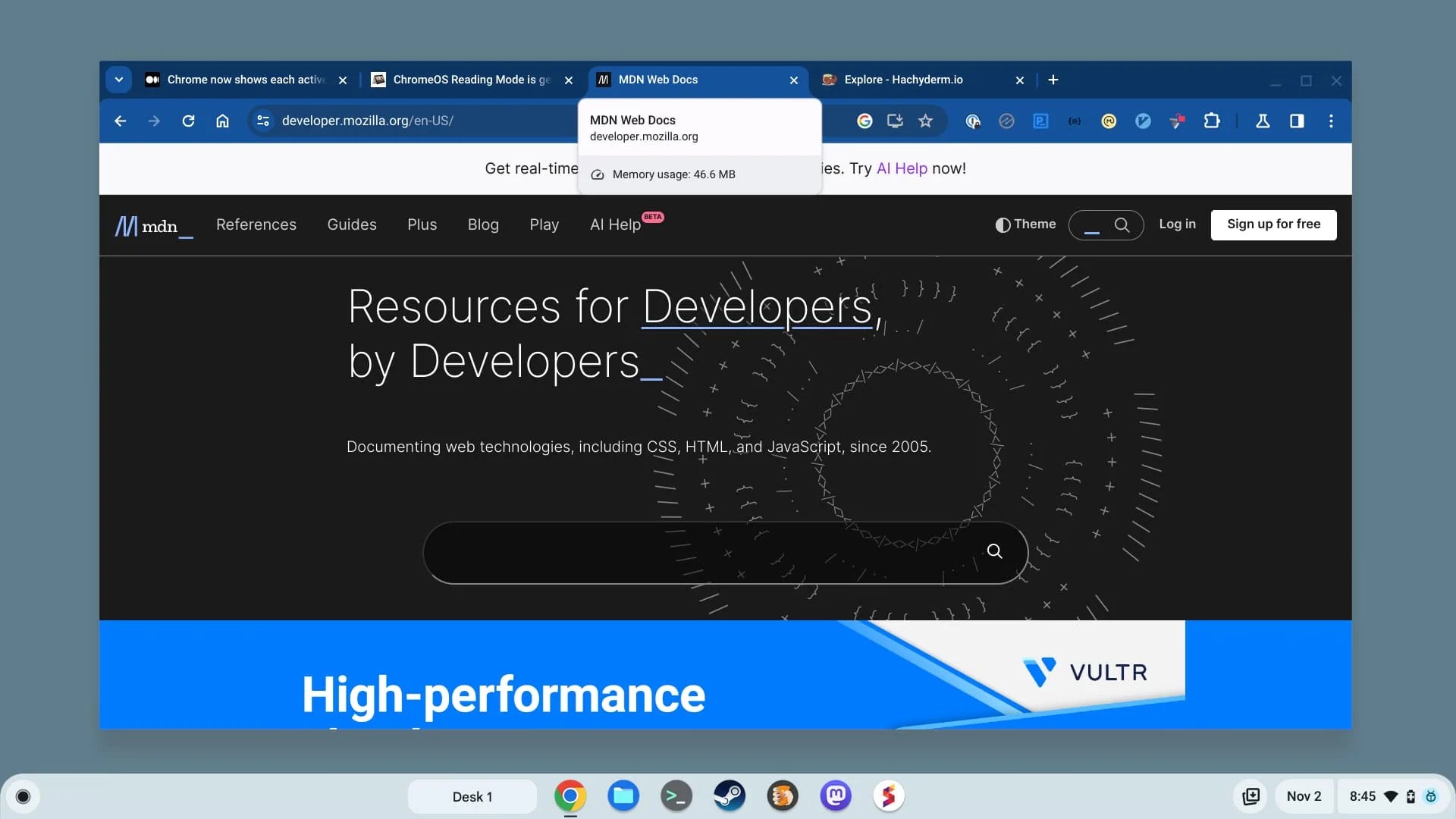Screen dimensions: 1456x819
Task: Launch Firefox from the shelf
Action: tap(783, 795)
